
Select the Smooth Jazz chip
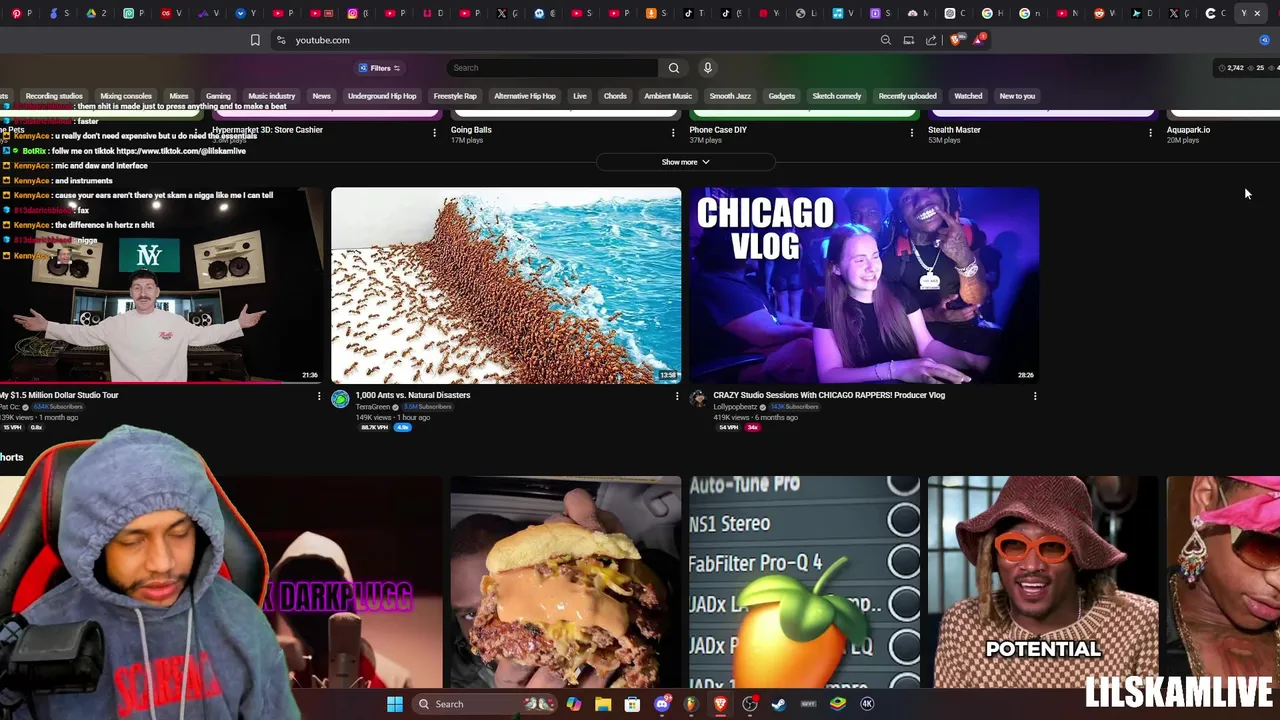[730, 96]
